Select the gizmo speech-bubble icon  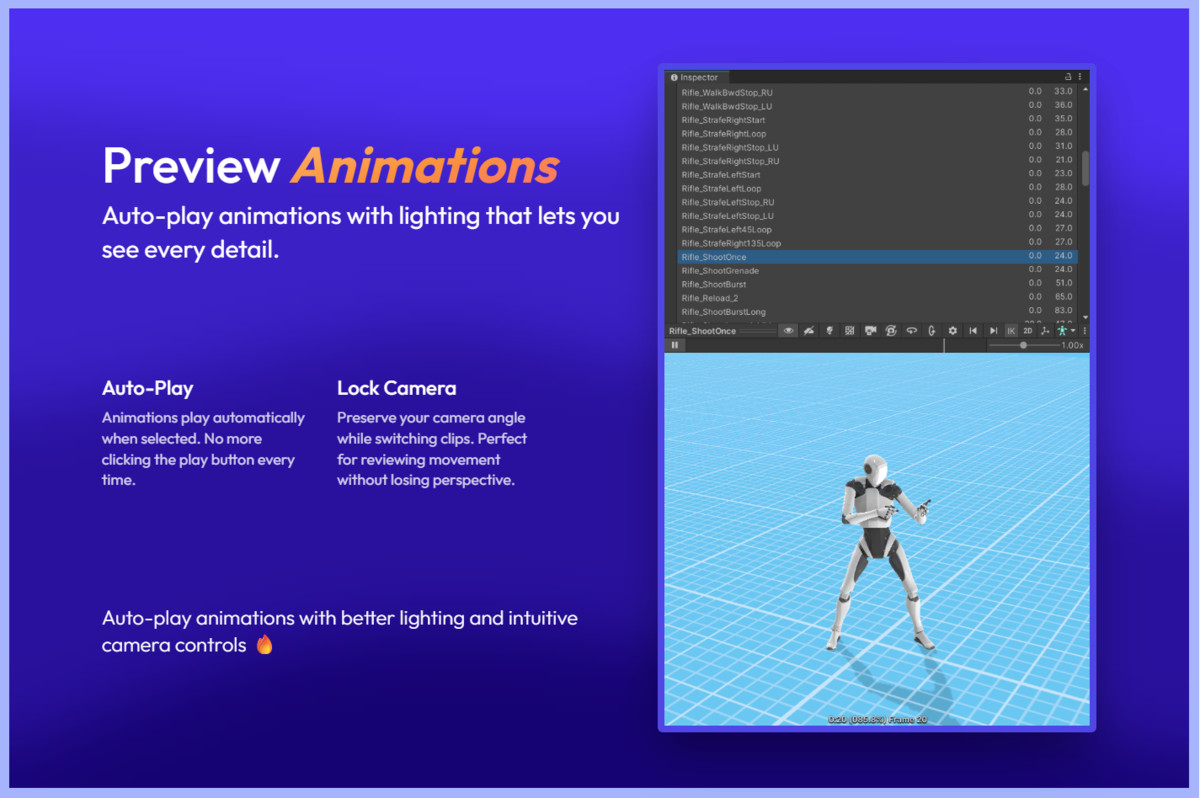911,331
